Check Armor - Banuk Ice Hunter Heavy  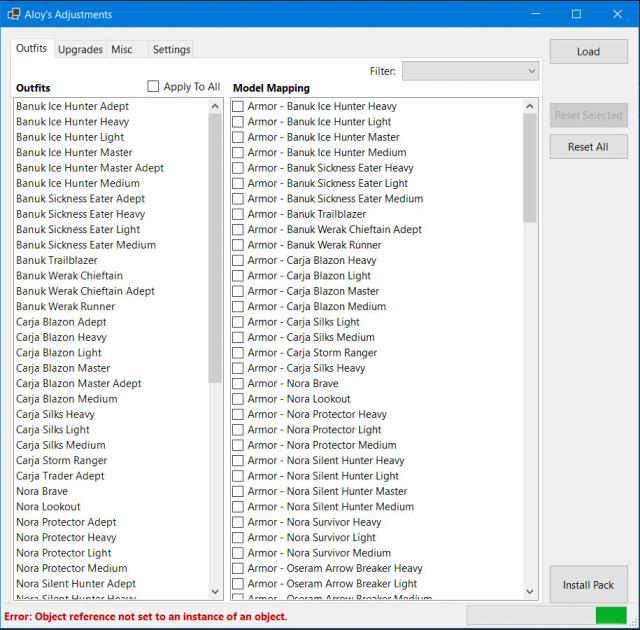(x=238, y=106)
